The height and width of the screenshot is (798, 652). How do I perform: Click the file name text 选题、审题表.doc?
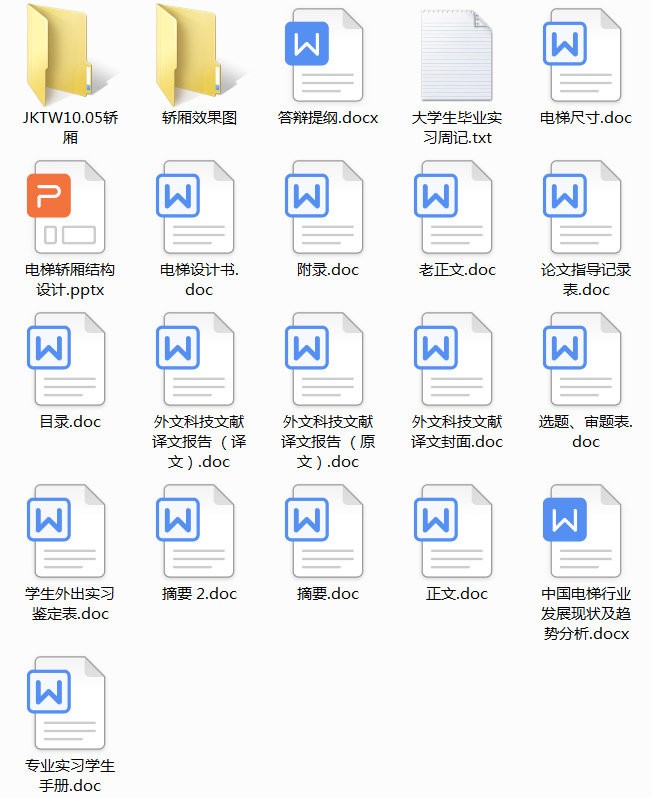[586, 432]
